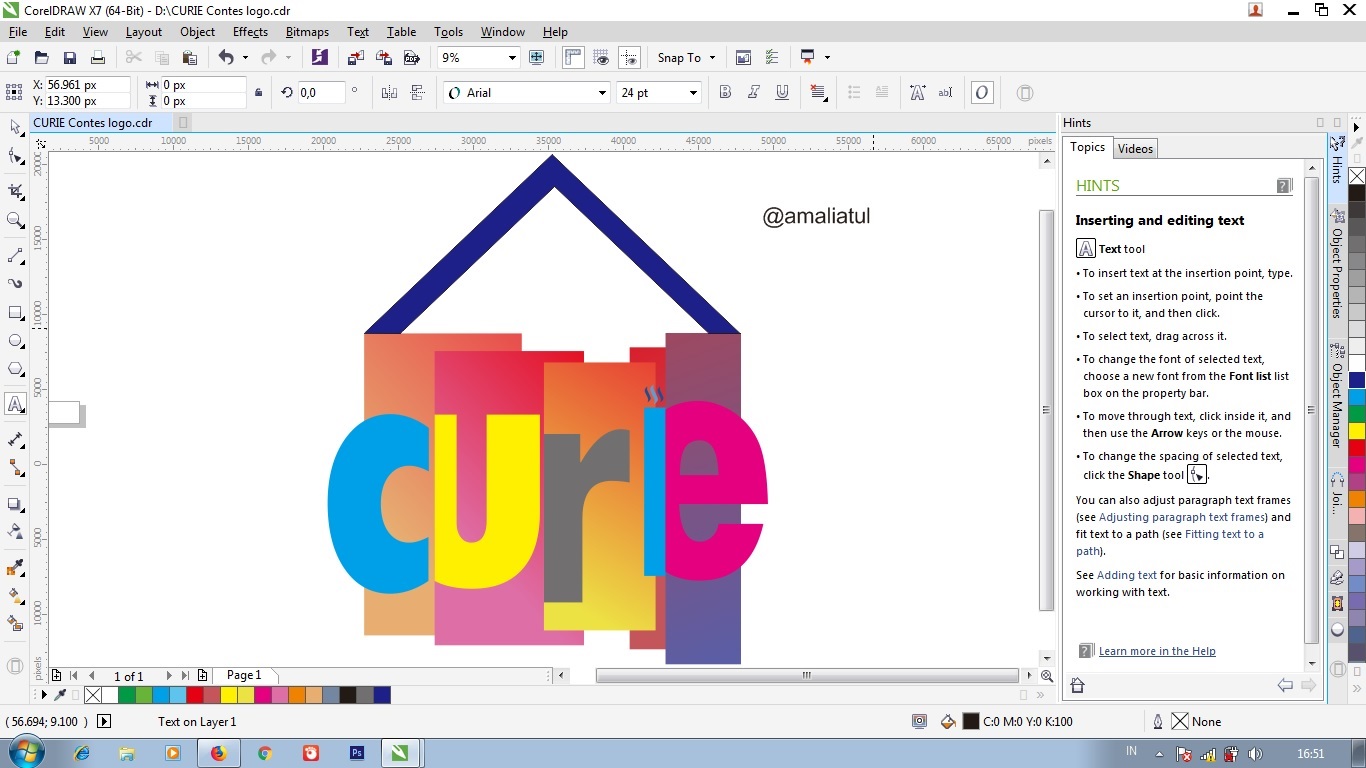Select the Interactive Fill tool in the toolbox
The width and height of the screenshot is (1366, 768).
coord(15,596)
